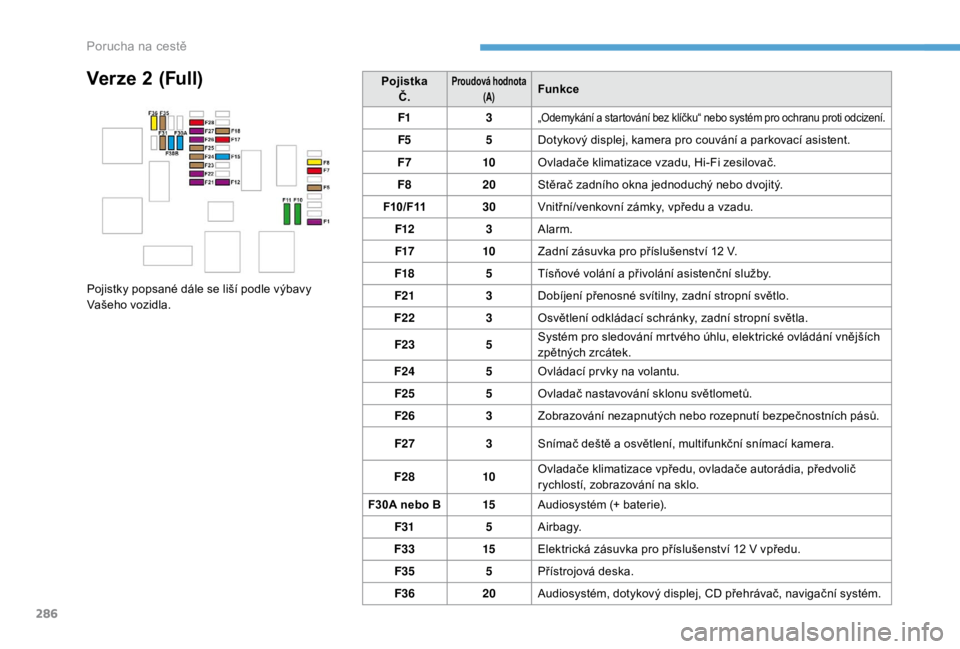Image resolution: width=960 pixels, height=649 pixels.
Task: Click the blue F15 fuse
Action: click(222, 157)
